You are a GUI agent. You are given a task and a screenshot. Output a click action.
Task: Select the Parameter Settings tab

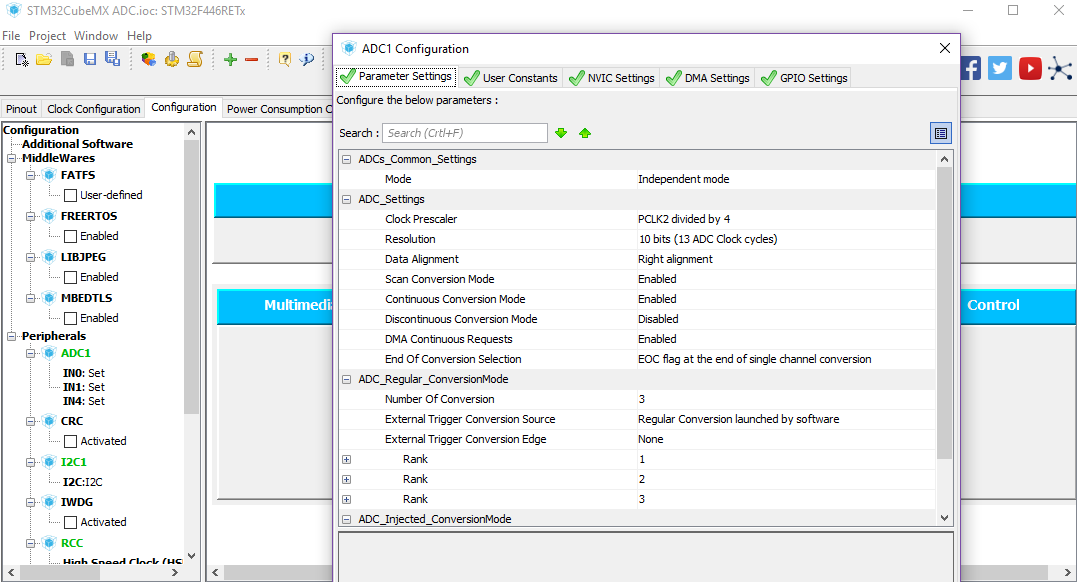coord(396,76)
